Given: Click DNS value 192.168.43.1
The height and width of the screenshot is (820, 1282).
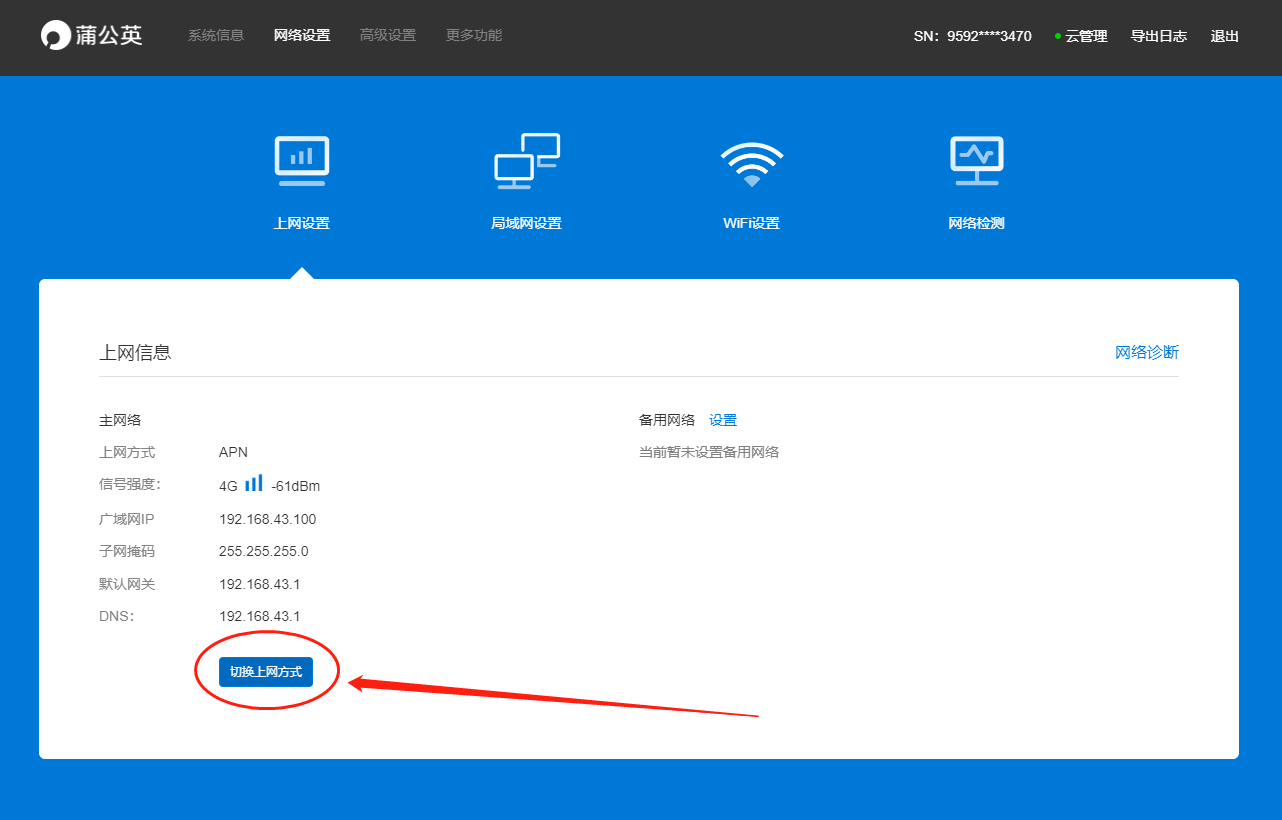Looking at the screenshot, I should (x=260, y=616).
